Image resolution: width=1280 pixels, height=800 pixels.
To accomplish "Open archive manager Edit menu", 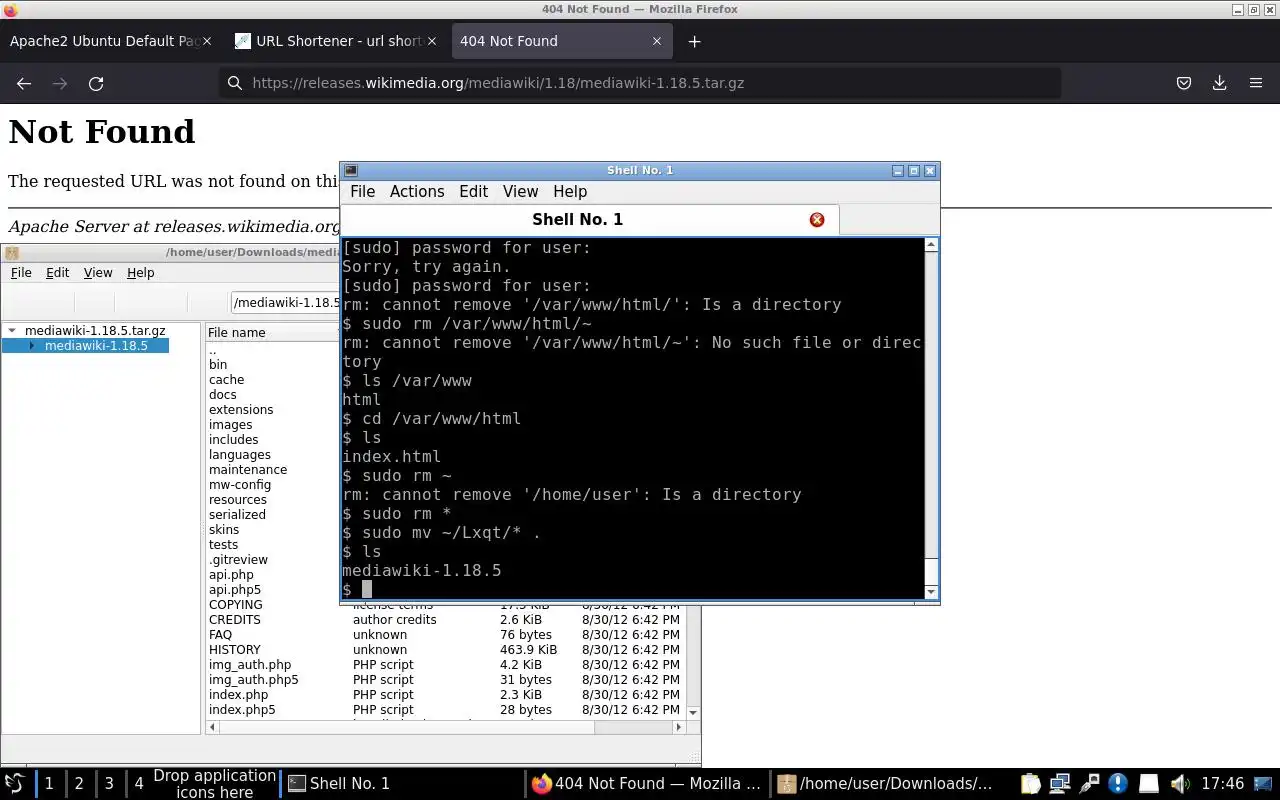I will [x=58, y=272].
